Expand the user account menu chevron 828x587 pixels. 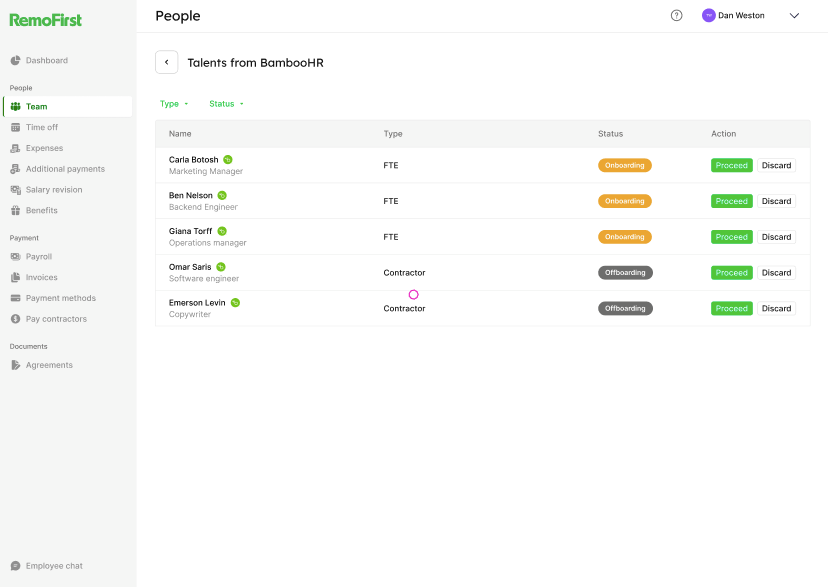coord(795,16)
